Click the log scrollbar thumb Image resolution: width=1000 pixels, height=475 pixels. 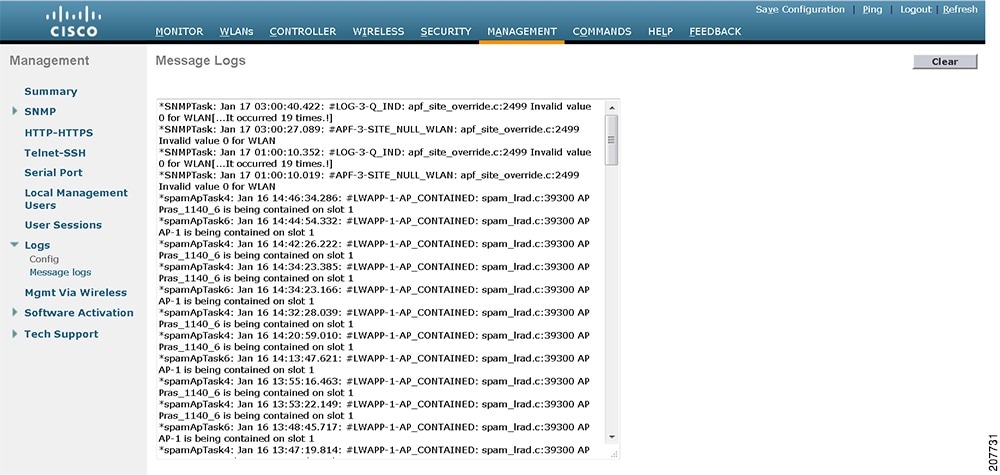[x=612, y=140]
